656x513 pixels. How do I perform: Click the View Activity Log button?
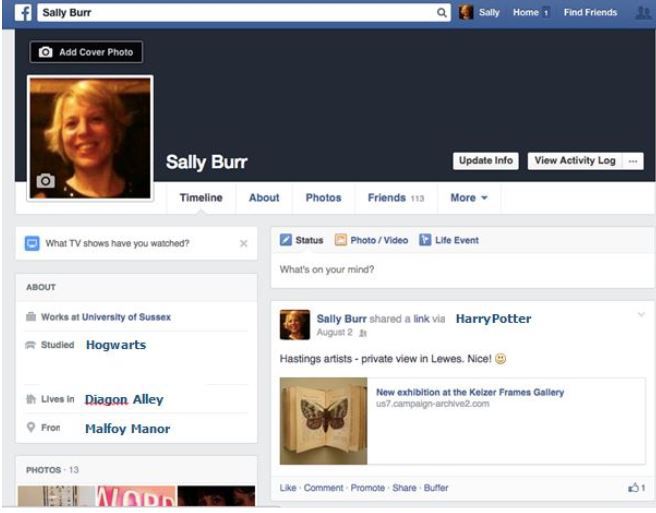[x=574, y=161]
